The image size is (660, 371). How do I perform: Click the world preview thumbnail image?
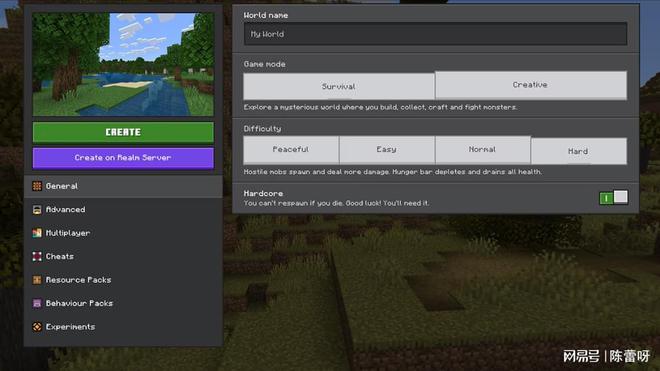[x=123, y=64]
